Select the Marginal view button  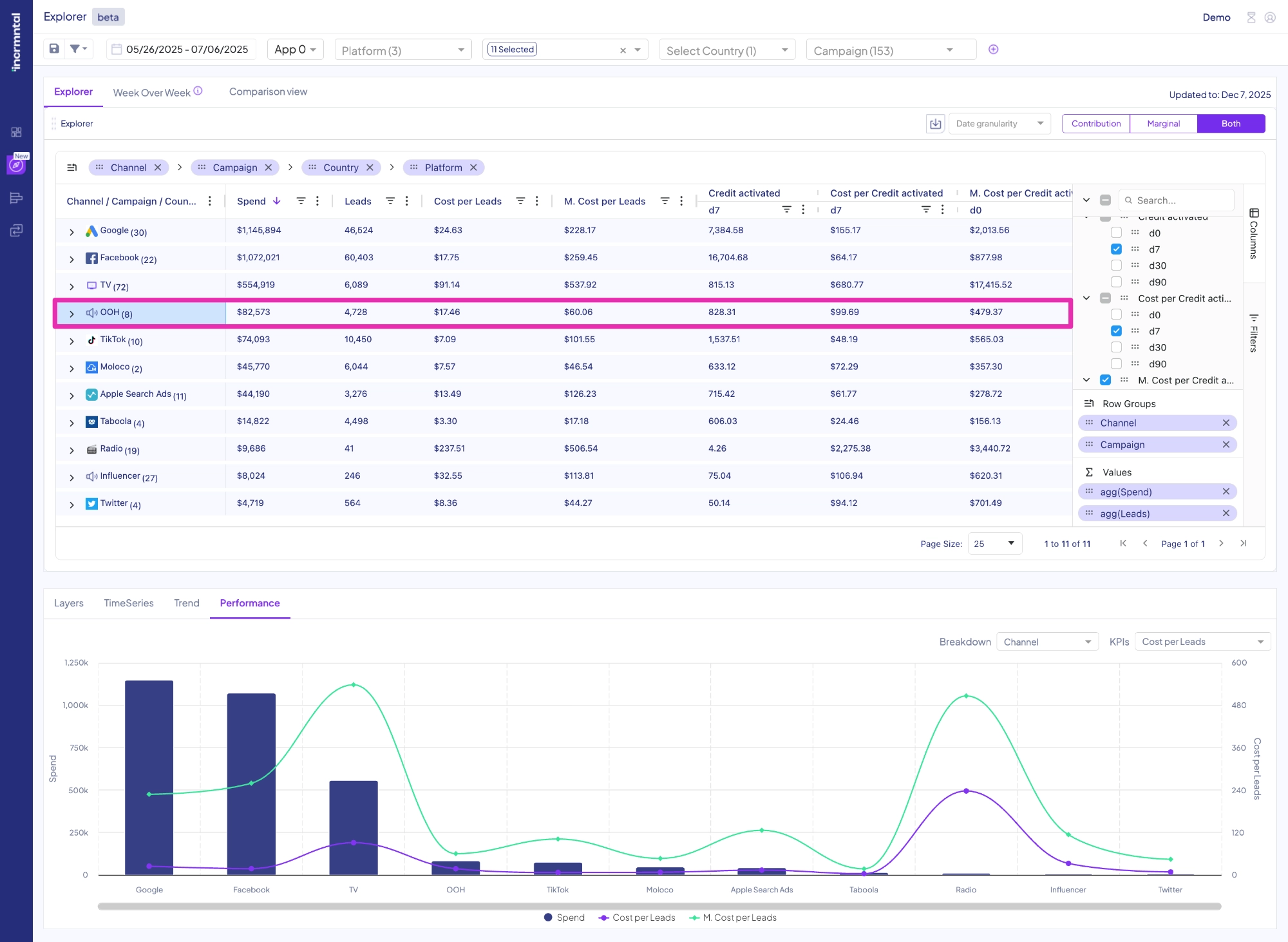click(x=1163, y=124)
